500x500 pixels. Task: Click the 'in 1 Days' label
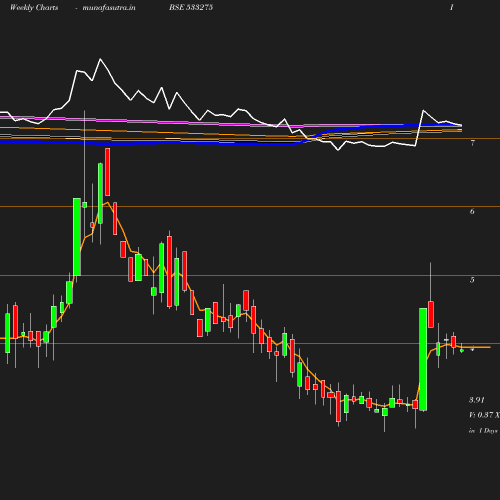483,431
